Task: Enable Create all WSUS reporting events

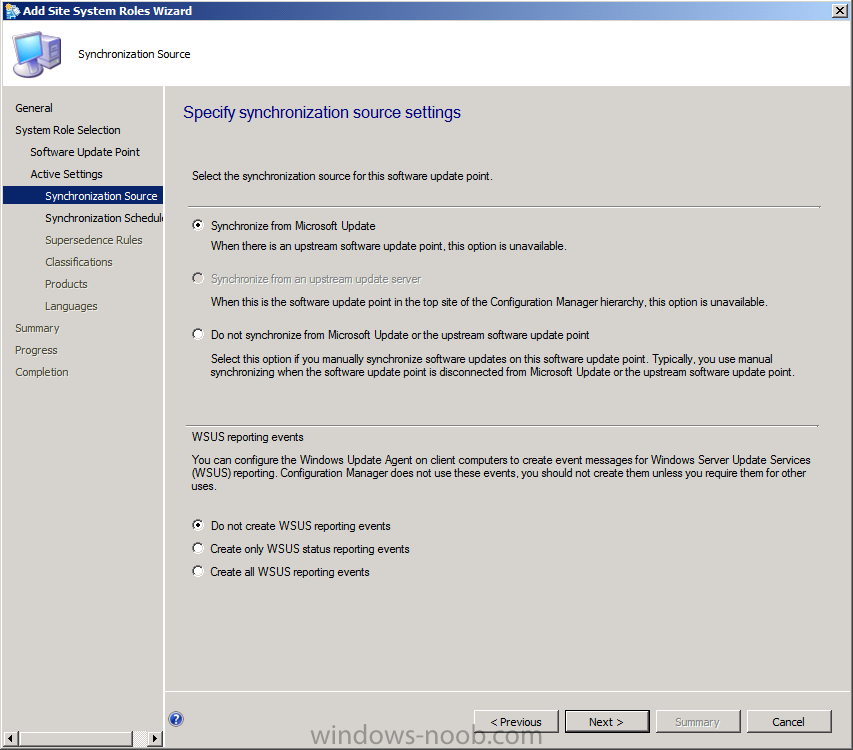Action: pyautogui.click(x=198, y=571)
